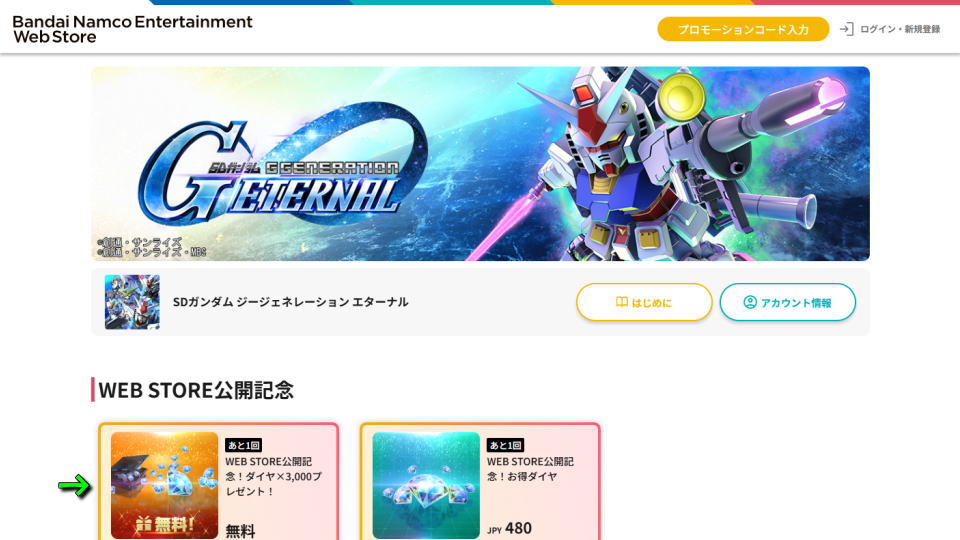
Task: Click the JPY 480 price label
Action: (x=509, y=528)
